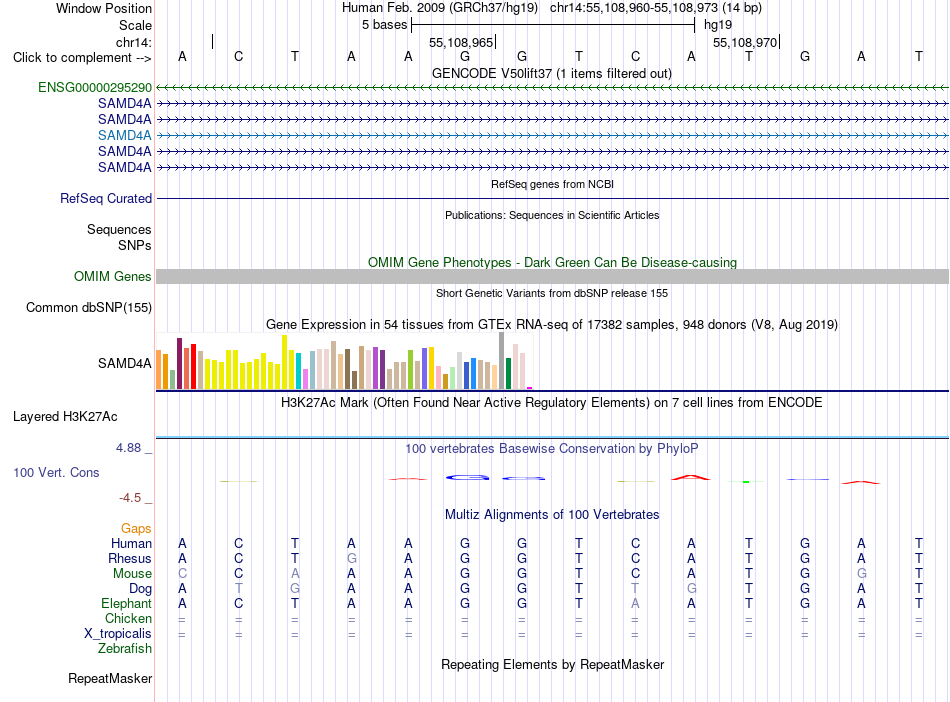Click the OMIM Gene Phenotypes title
950x702 pixels.
pos(552,262)
